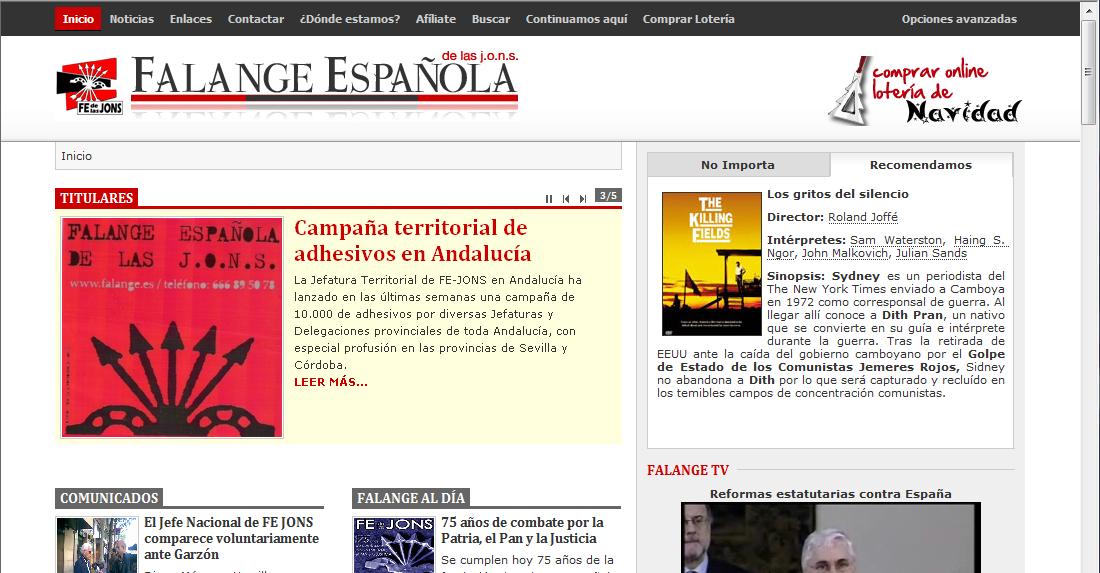The width and height of the screenshot is (1100, 573).
Task: Open ¿Dónde estamos? menu item
Action: (349, 19)
